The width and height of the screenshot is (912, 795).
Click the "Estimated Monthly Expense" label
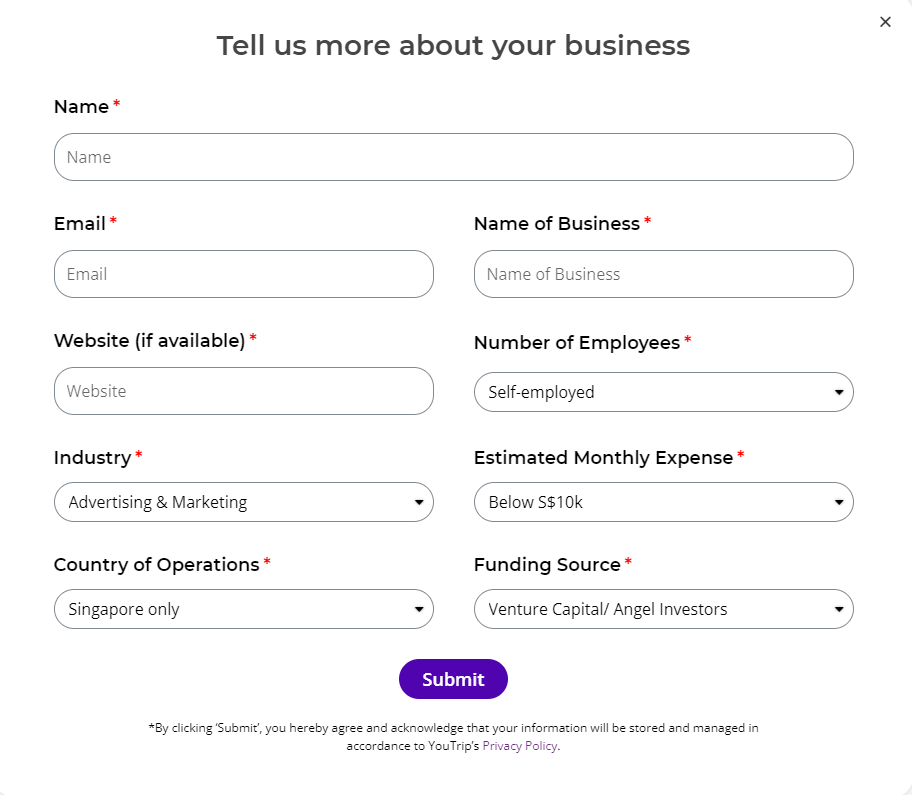pyautogui.click(x=603, y=457)
